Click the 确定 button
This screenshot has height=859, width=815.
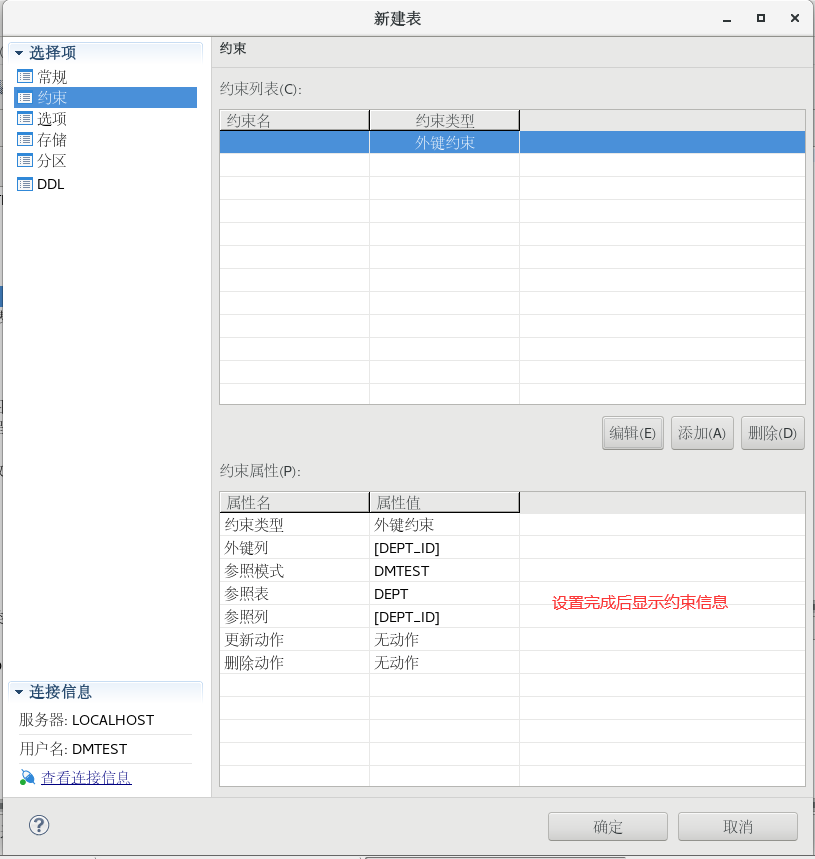click(607, 826)
